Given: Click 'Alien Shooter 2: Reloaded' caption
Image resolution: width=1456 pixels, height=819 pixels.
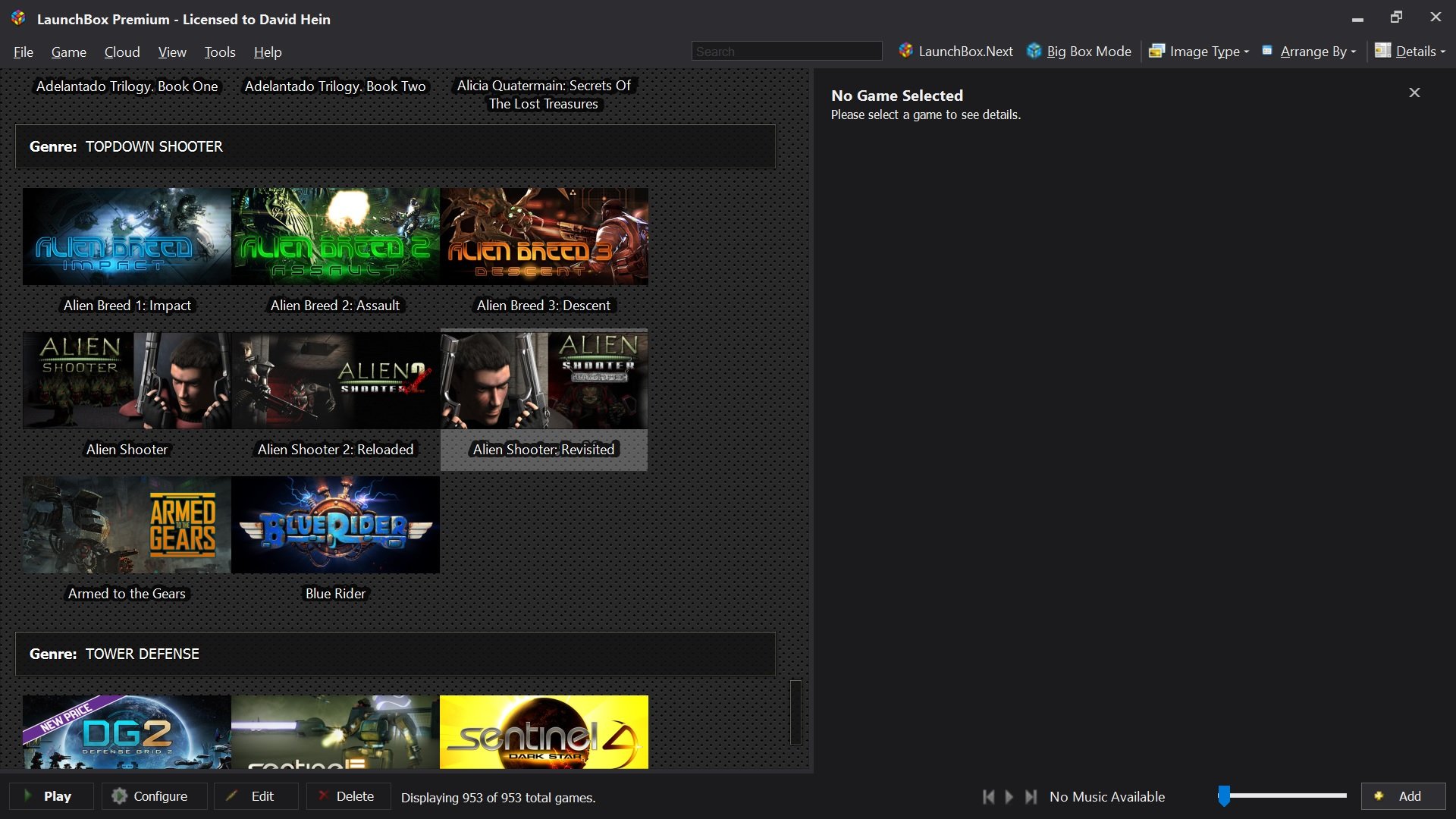Looking at the screenshot, I should [x=335, y=449].
